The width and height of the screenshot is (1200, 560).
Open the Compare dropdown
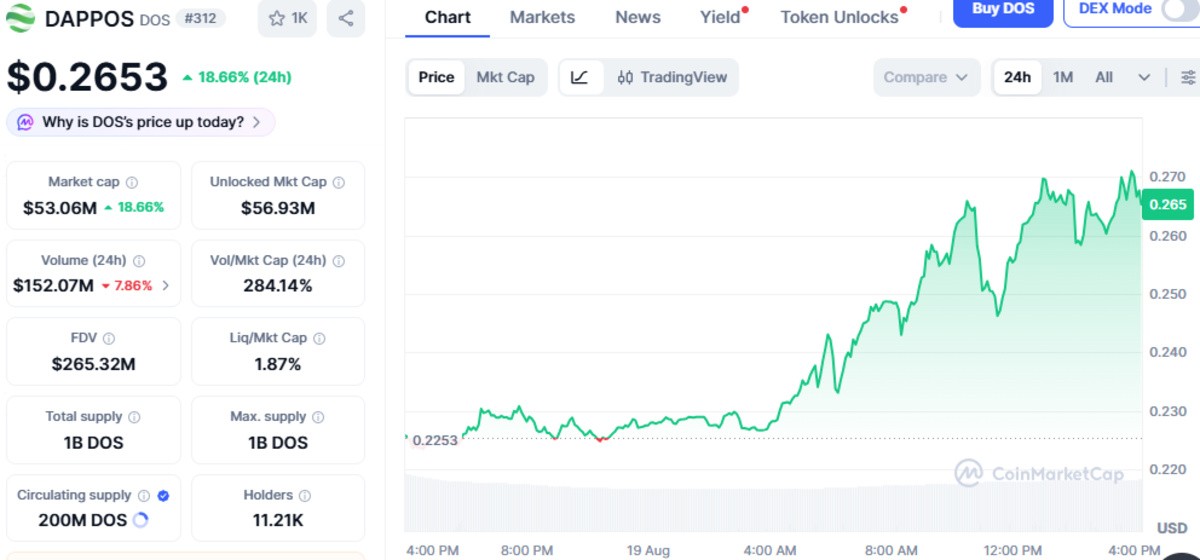coord(926,77)
